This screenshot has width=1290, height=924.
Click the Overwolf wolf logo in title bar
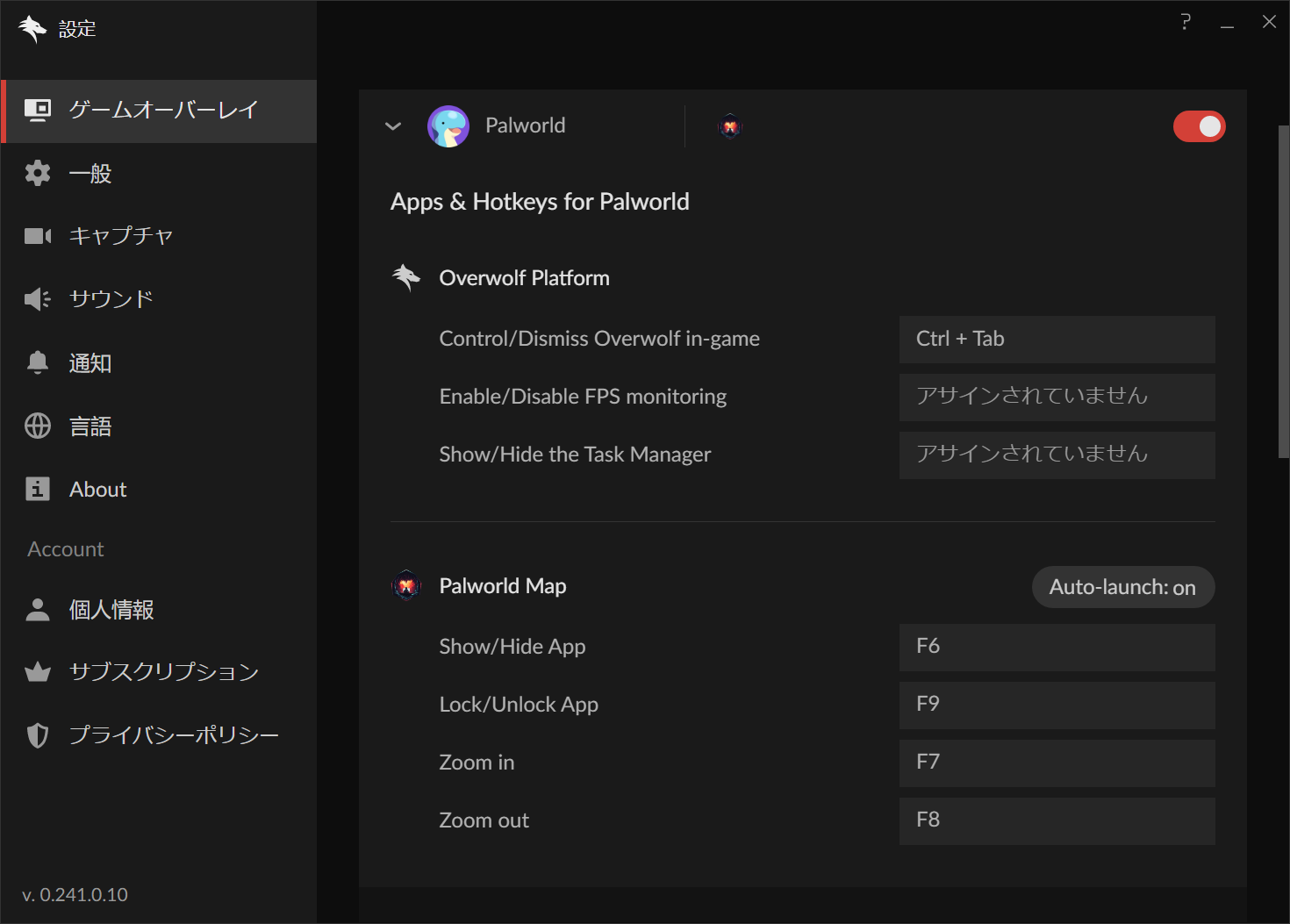(x=32, y=29)
